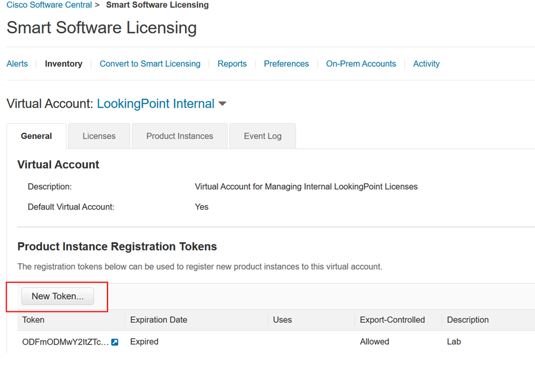
Task: Open the Cisco Software Central breadcrumb link
Action: pos(49,5)
